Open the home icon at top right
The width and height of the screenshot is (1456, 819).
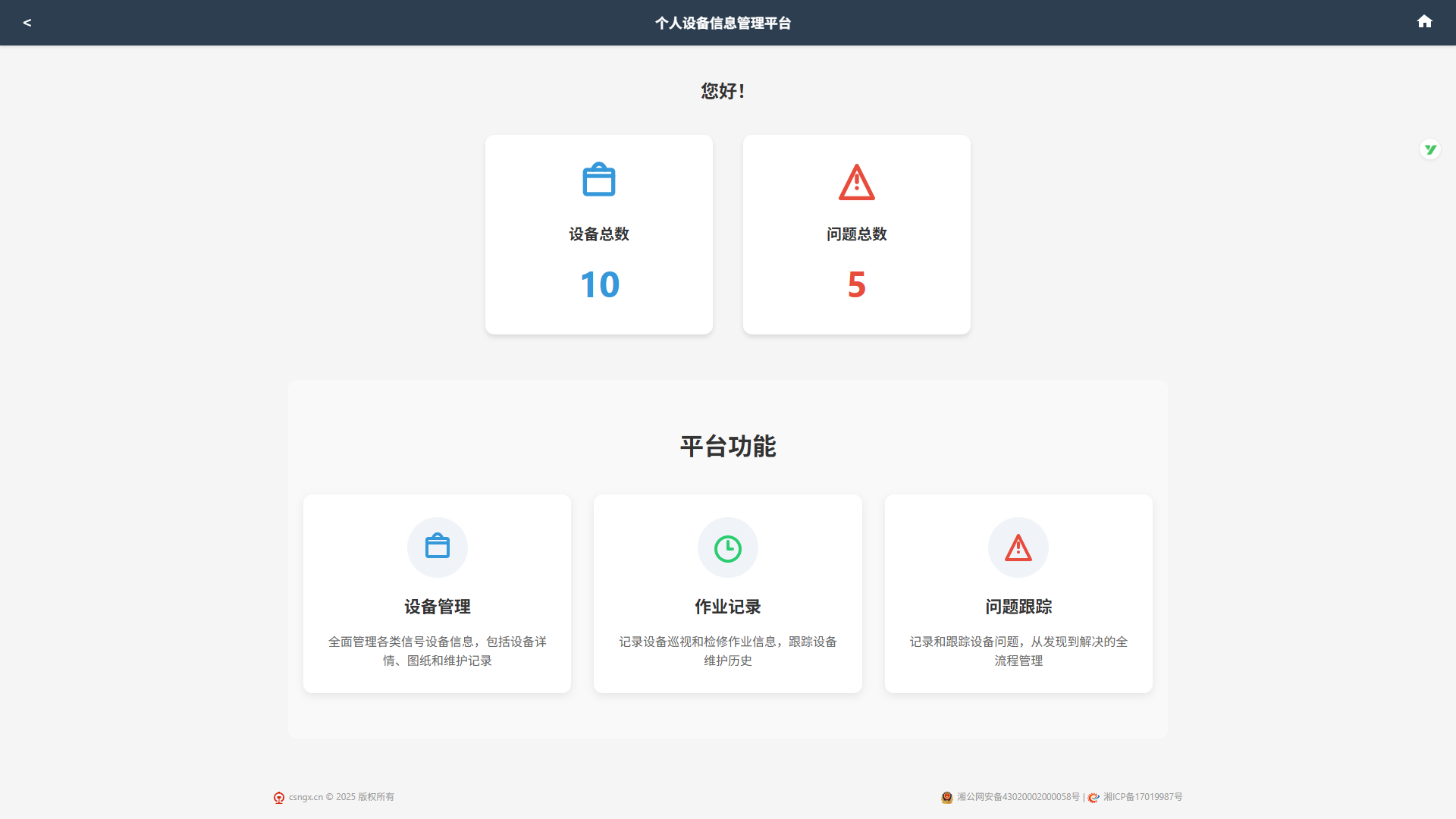[x=1424, y=21]
